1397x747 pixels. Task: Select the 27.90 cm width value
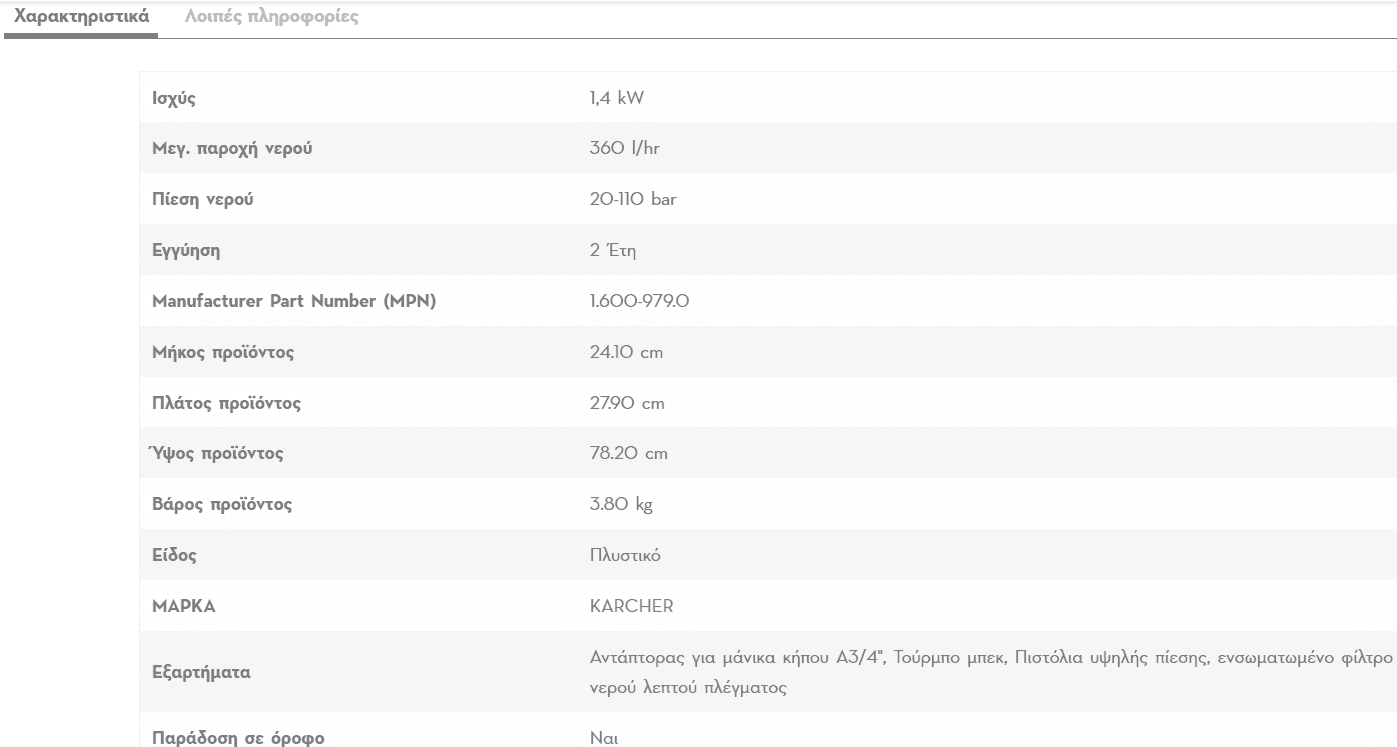tap(627, 403)
